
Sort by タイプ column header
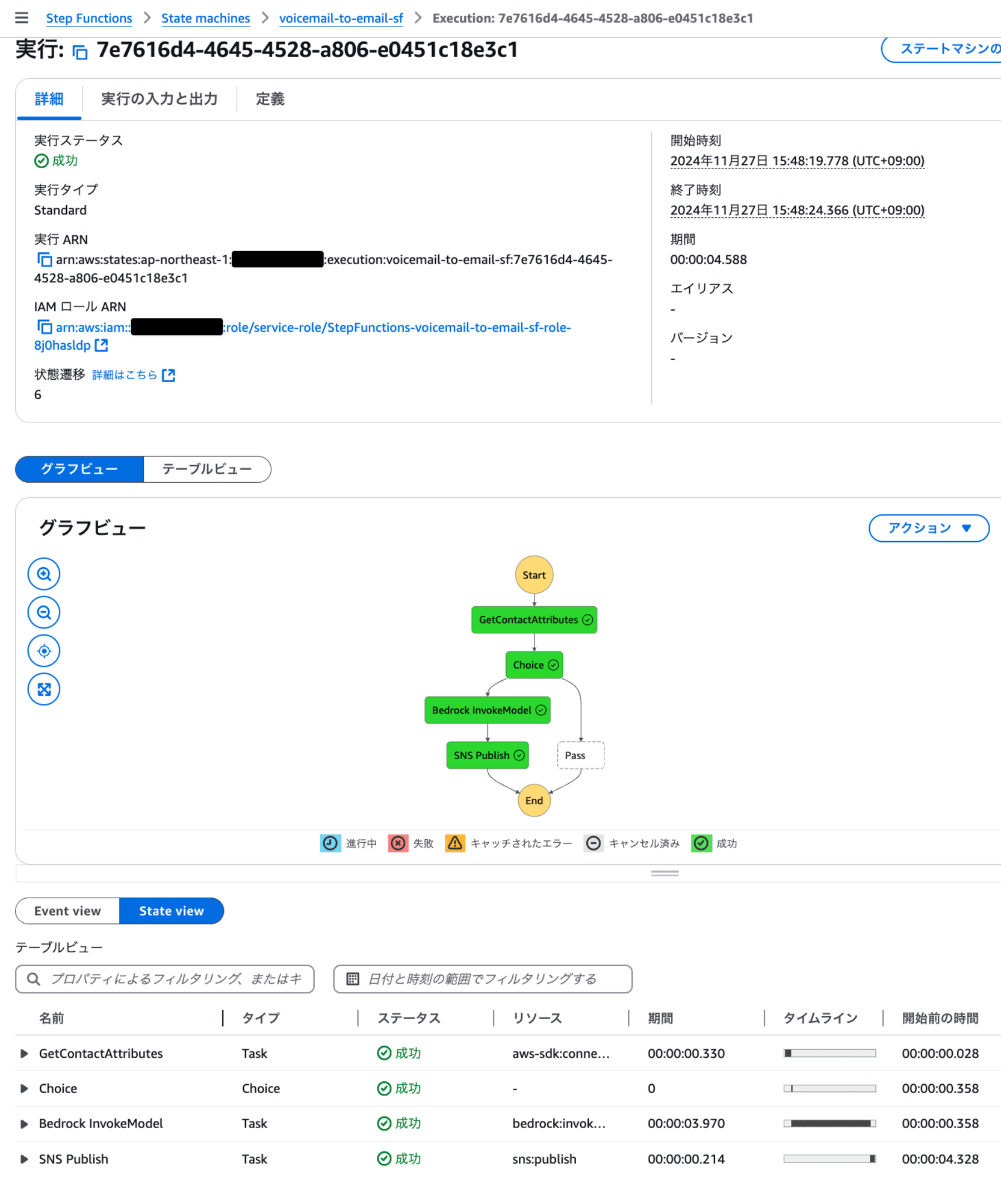pos(261,1018)
